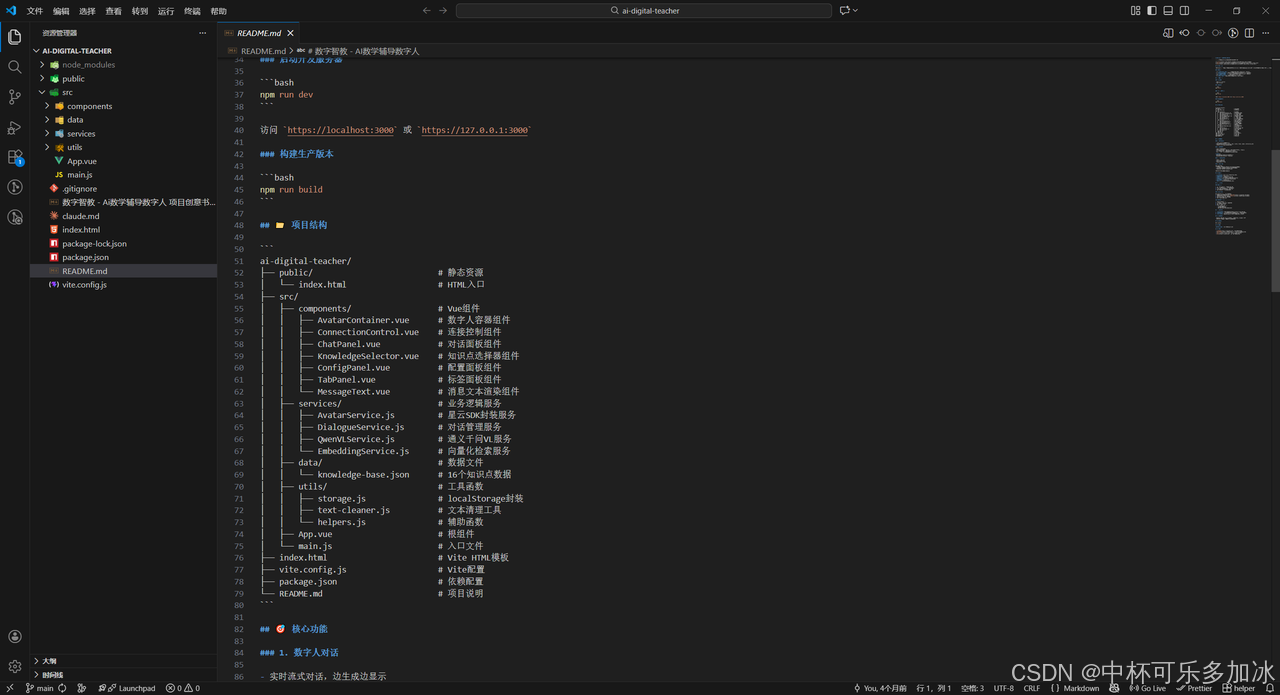Open the Extensions view with badge
1280x695 pixels.
point(14,157)
